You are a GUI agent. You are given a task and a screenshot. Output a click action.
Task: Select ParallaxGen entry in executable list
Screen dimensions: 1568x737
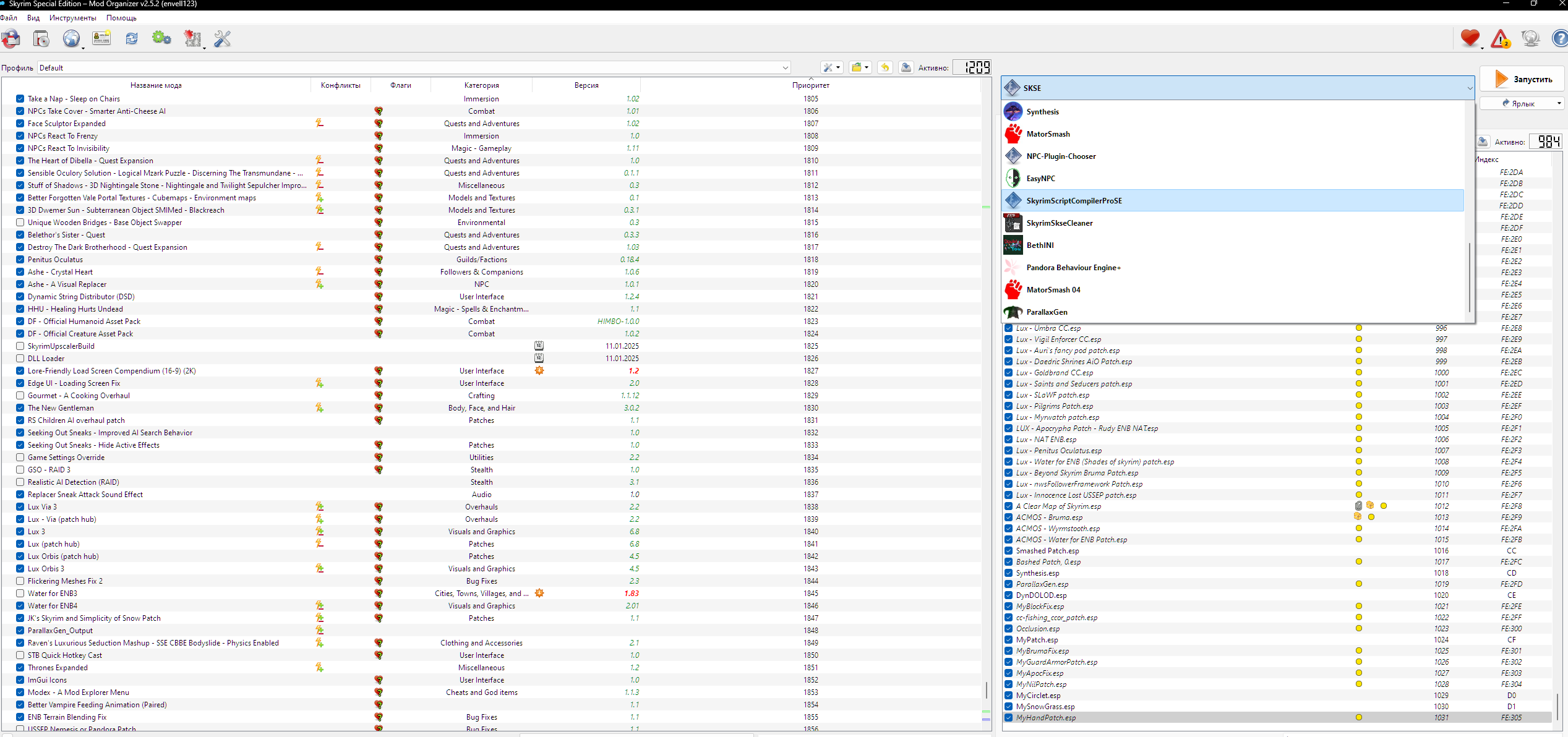[x=1233, y=312]
